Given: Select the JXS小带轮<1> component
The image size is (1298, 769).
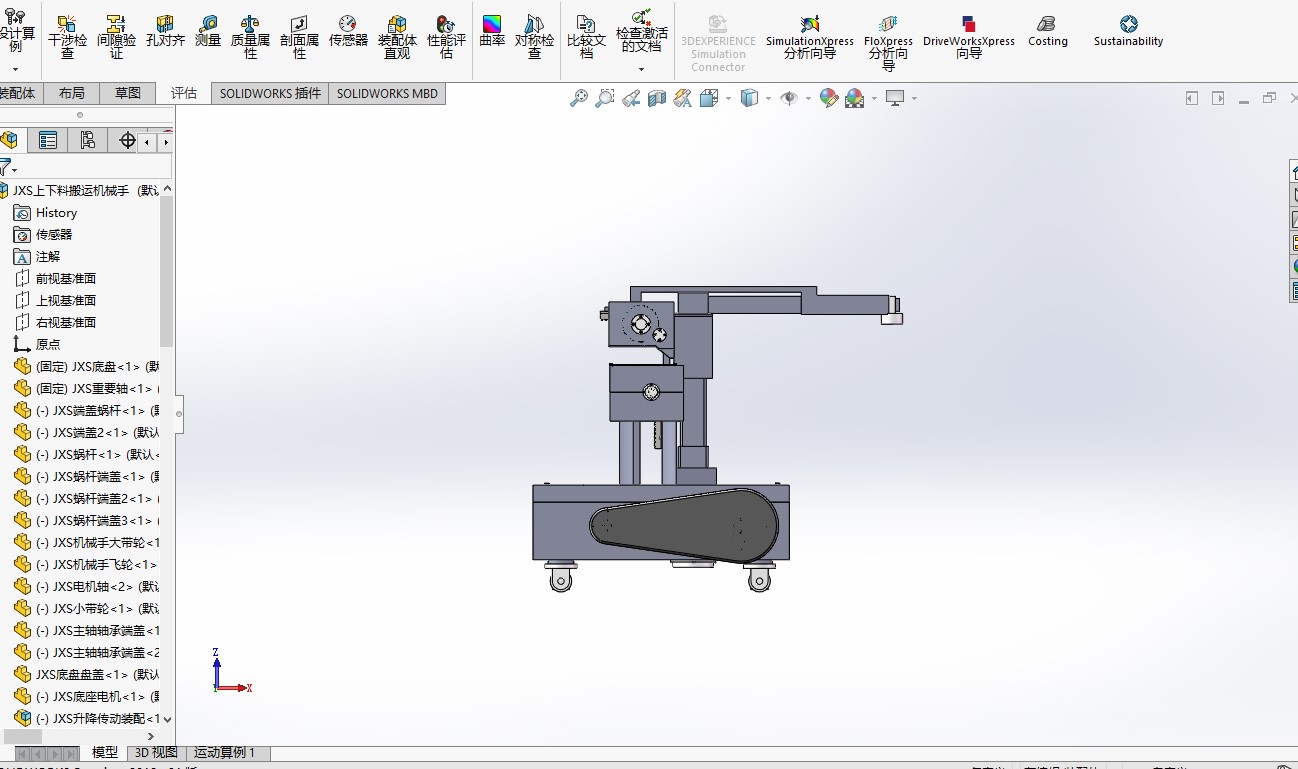Looking at the screenshot, I should [x=86, y=608].
